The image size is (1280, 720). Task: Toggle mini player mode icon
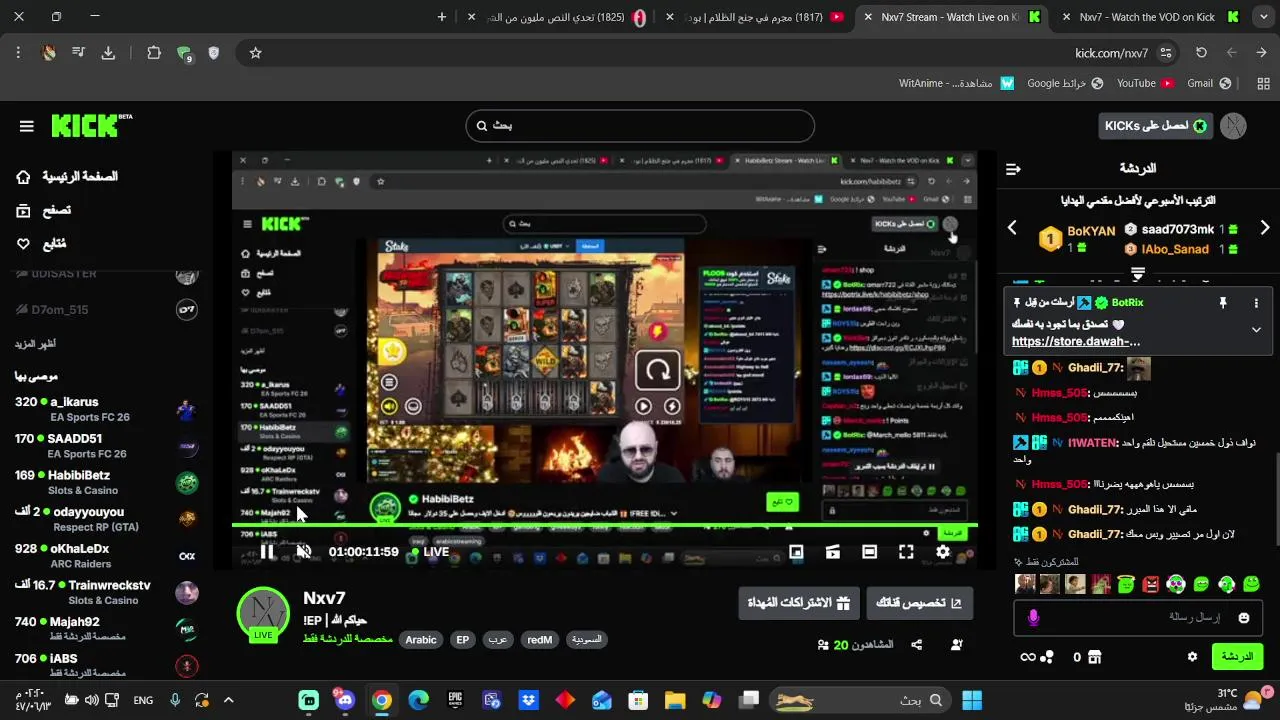click(796, 552)
